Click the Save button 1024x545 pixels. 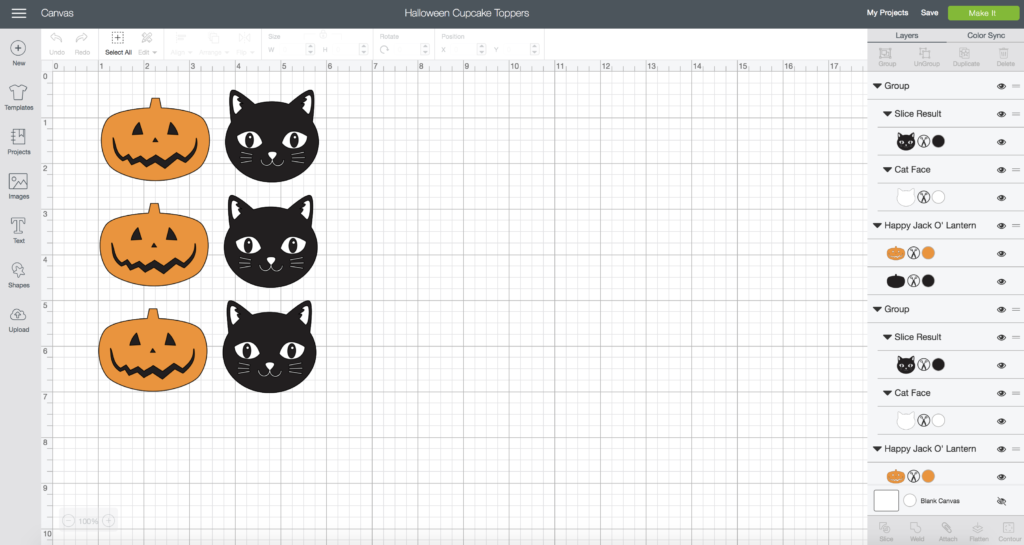[x=929, y=13]
